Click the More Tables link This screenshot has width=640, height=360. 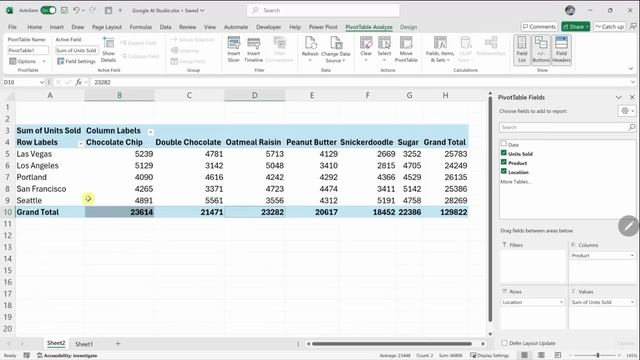(516, 182)
